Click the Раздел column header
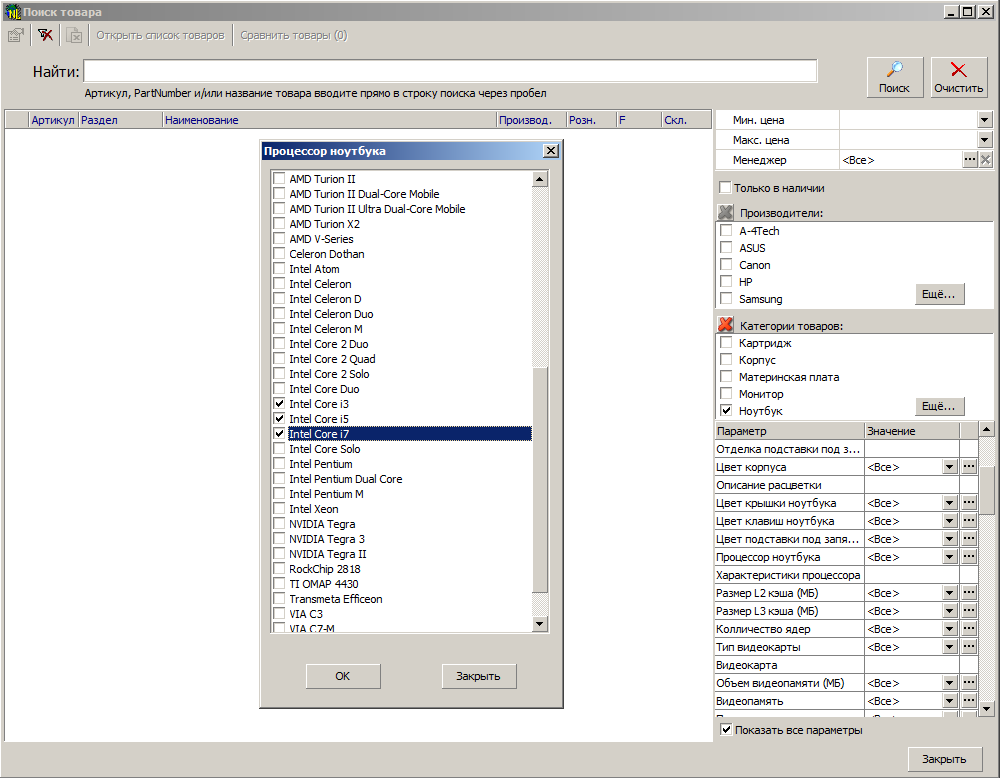The image size is (1000, 778). point(121,119)
